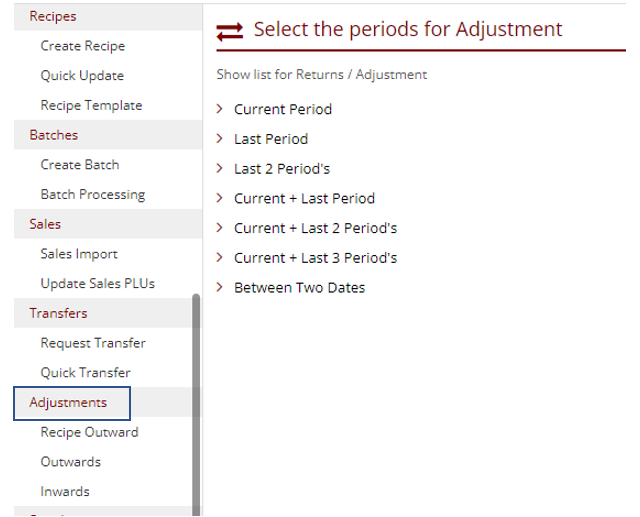The height and width of the screenshot is (517, 640).
Task: Open the Transfers menu section
Action: click(58, 313)
